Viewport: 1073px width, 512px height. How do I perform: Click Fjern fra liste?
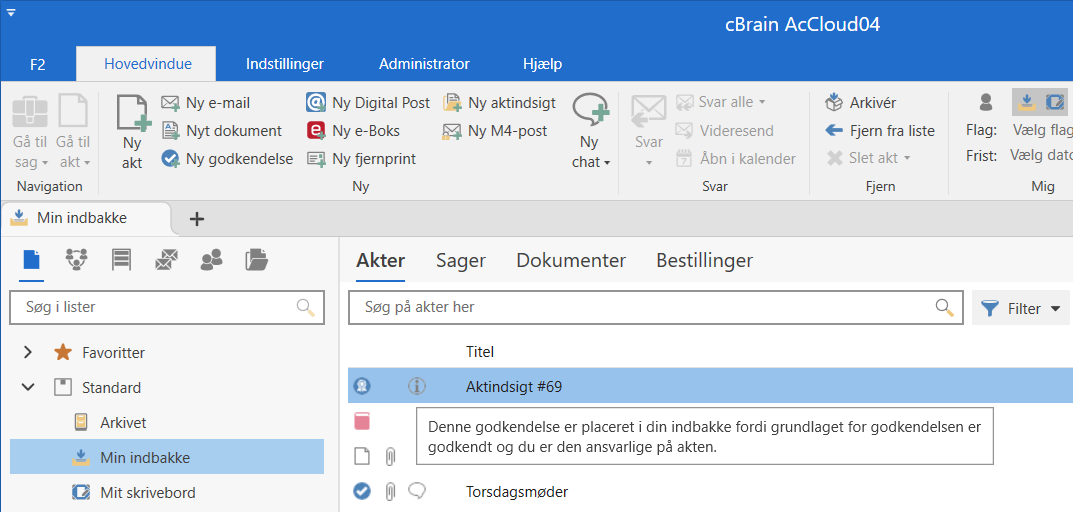point(880,130)
